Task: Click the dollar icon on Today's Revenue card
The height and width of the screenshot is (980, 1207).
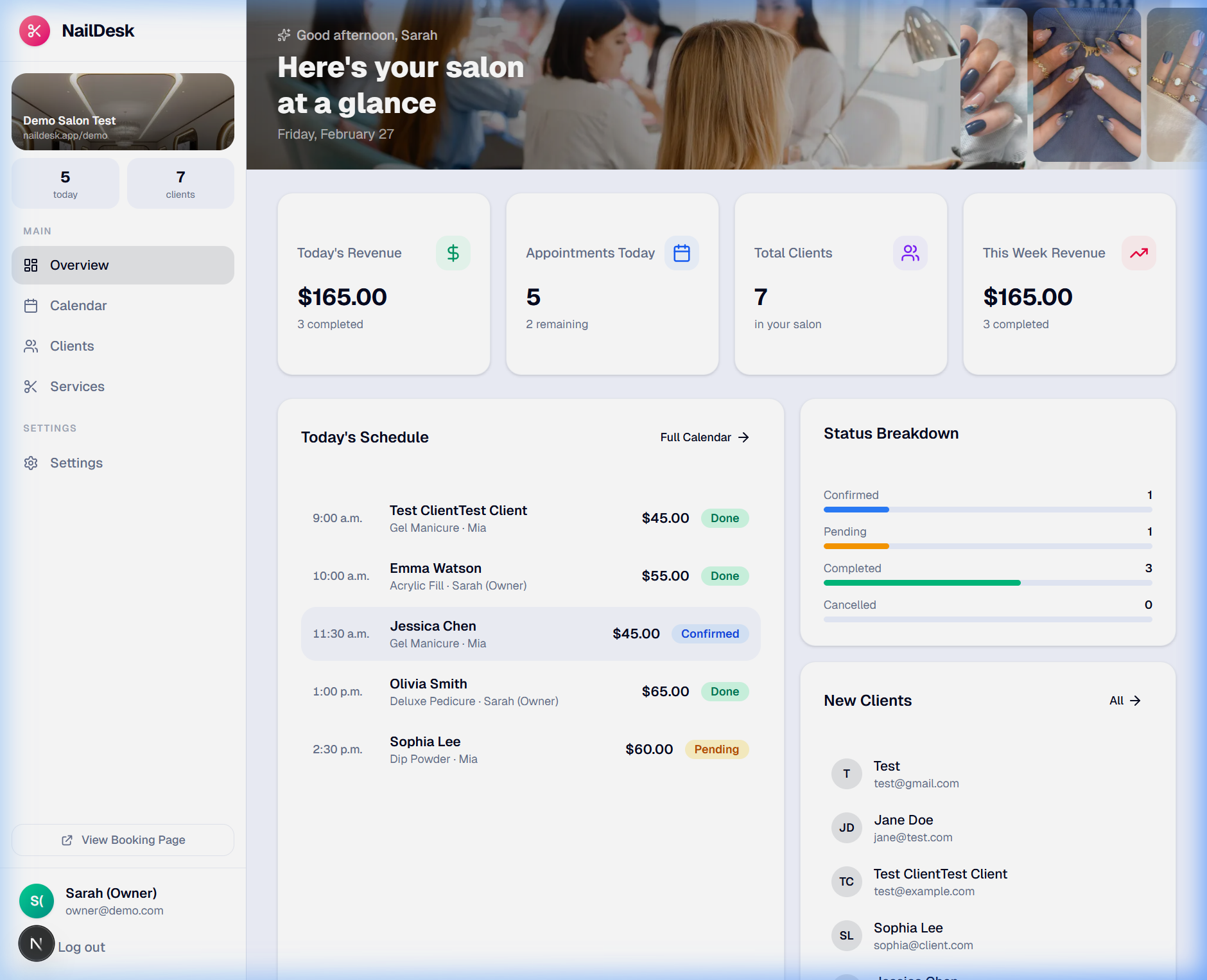Action: coord(453,252)
